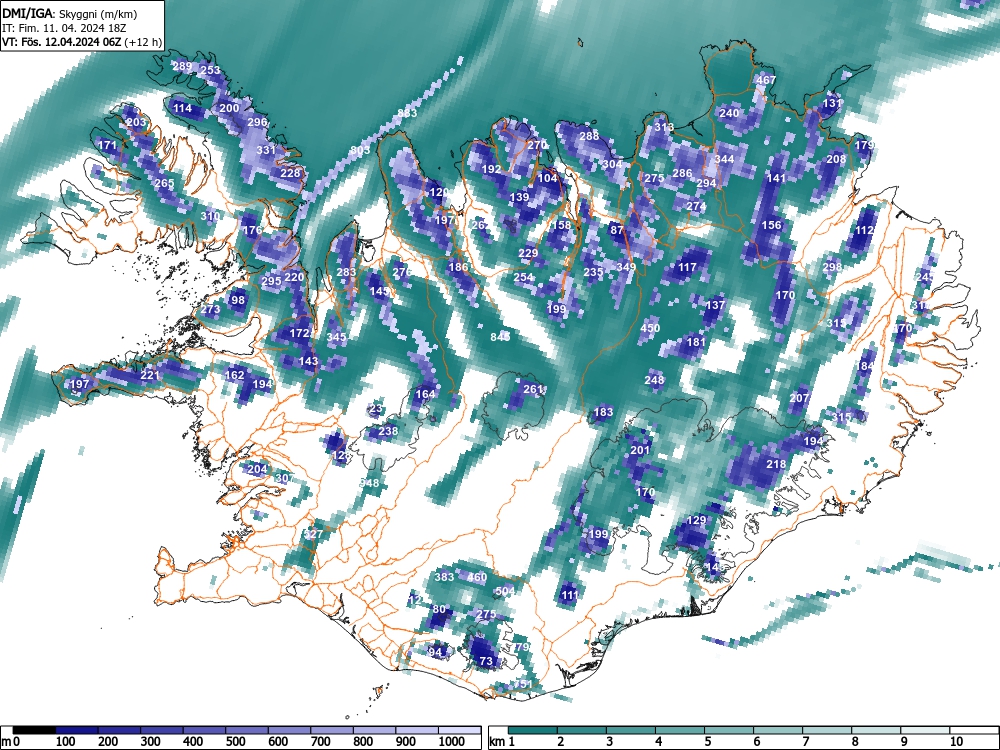Image resolution: width=1000 pixels, height=750 pixels.
Task: Click the visibility value 283
Action: click(x=346, y=272)
